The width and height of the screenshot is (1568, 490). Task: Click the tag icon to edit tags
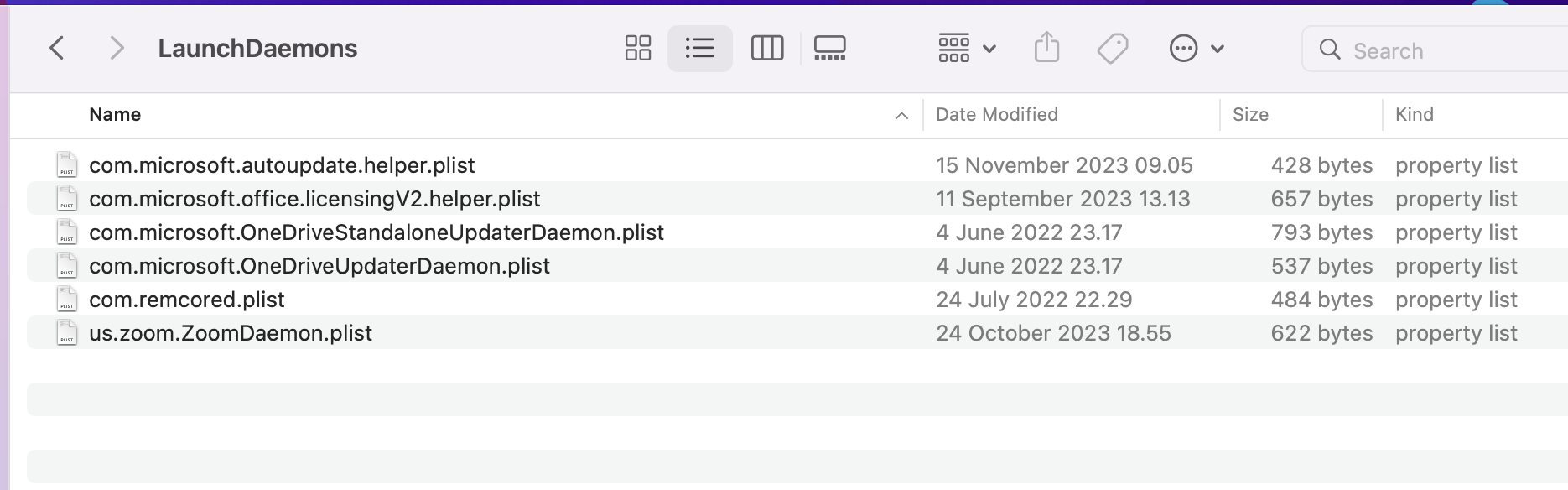pyautogui.click(x=1113, y=49)
